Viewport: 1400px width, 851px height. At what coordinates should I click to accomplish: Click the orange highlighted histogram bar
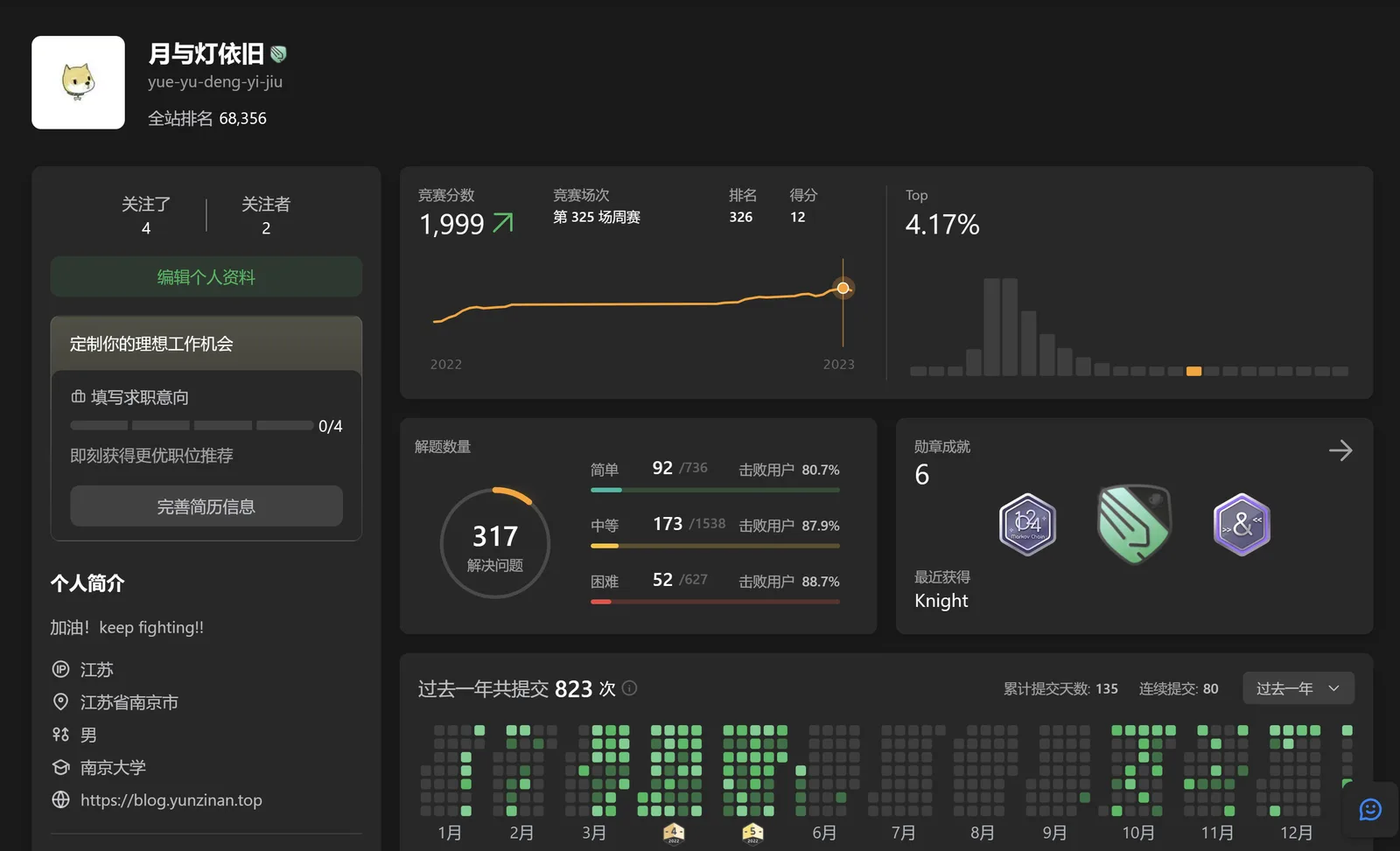[1193, 371]
